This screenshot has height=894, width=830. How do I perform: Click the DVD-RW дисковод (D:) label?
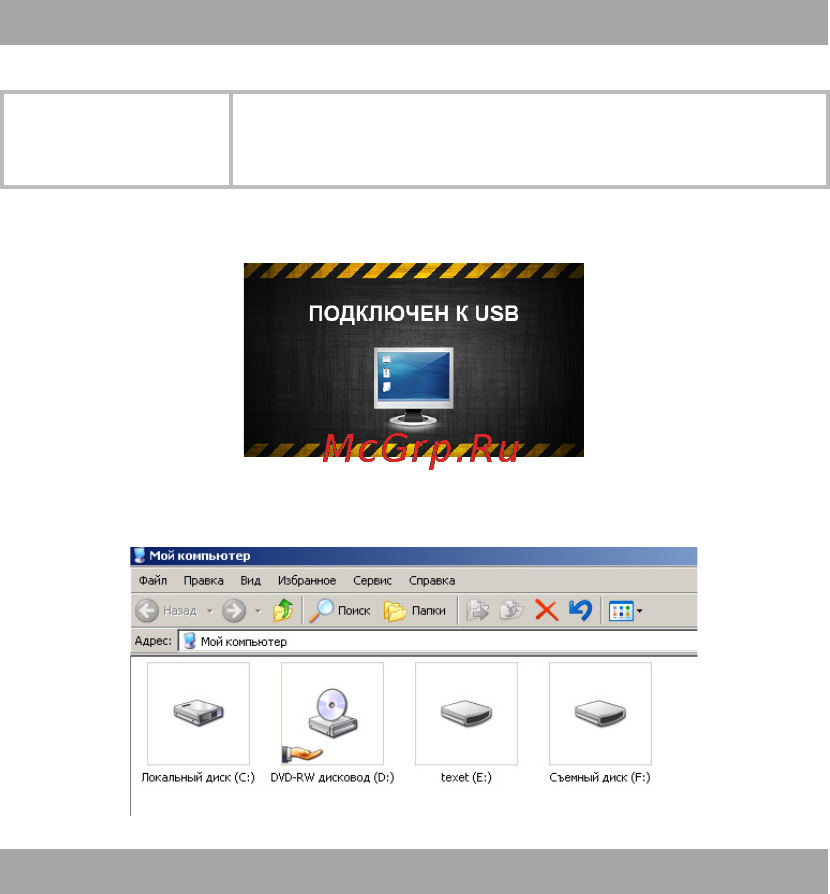point(332,778)
